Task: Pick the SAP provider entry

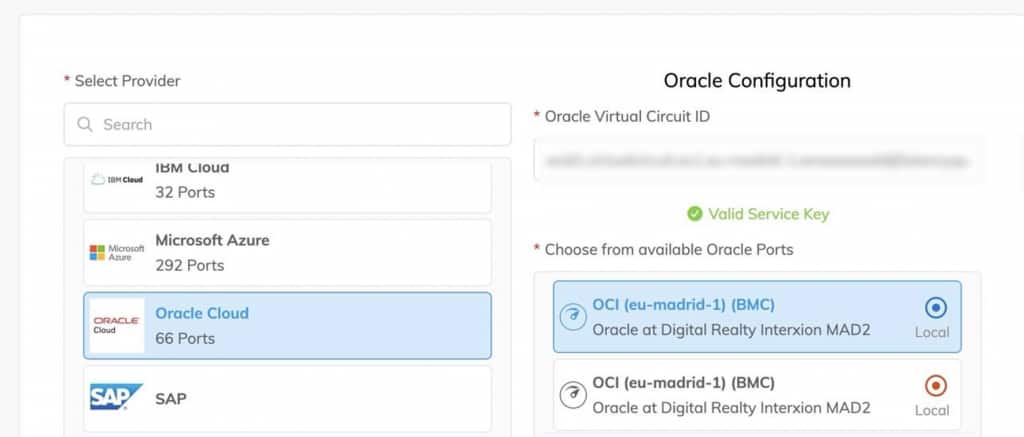Action: (x=287, y=398)
